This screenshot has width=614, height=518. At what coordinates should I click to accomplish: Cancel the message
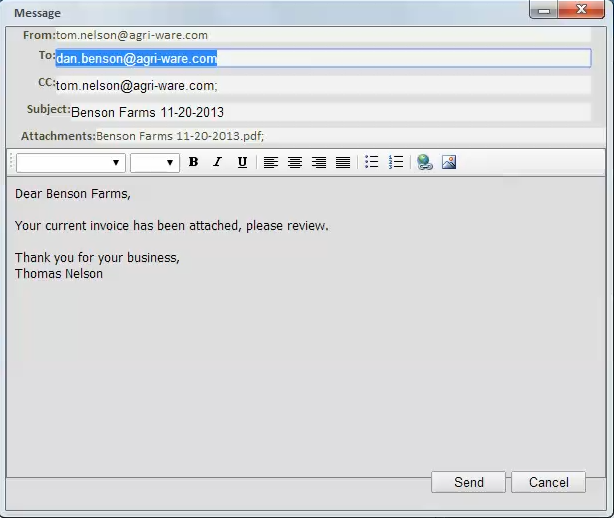point(549,482)
